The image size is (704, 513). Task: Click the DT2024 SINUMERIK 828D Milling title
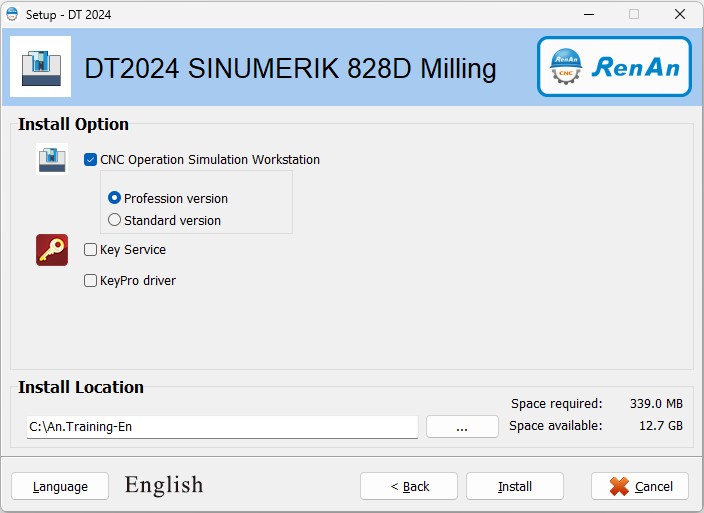pos(290,68)
